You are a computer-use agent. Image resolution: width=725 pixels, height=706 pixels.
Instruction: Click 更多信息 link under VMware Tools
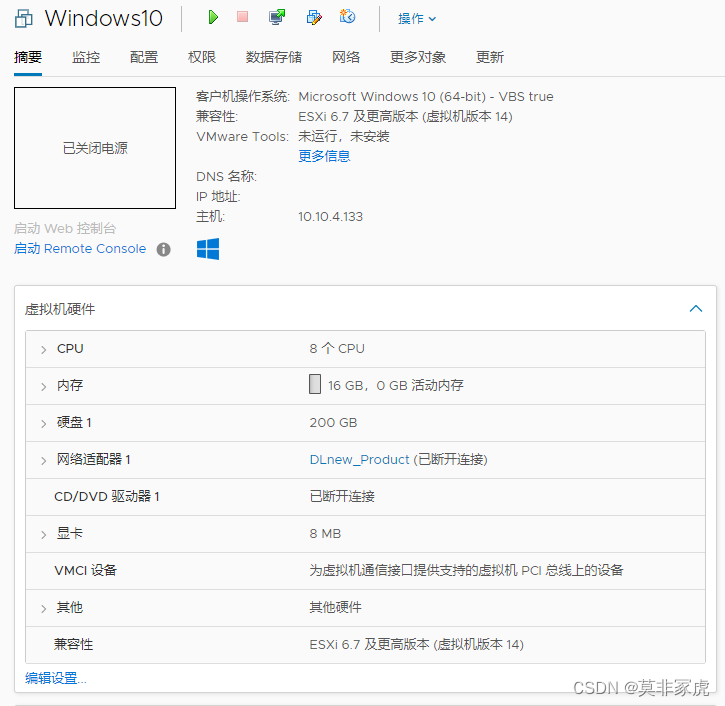tap(324, 156)
